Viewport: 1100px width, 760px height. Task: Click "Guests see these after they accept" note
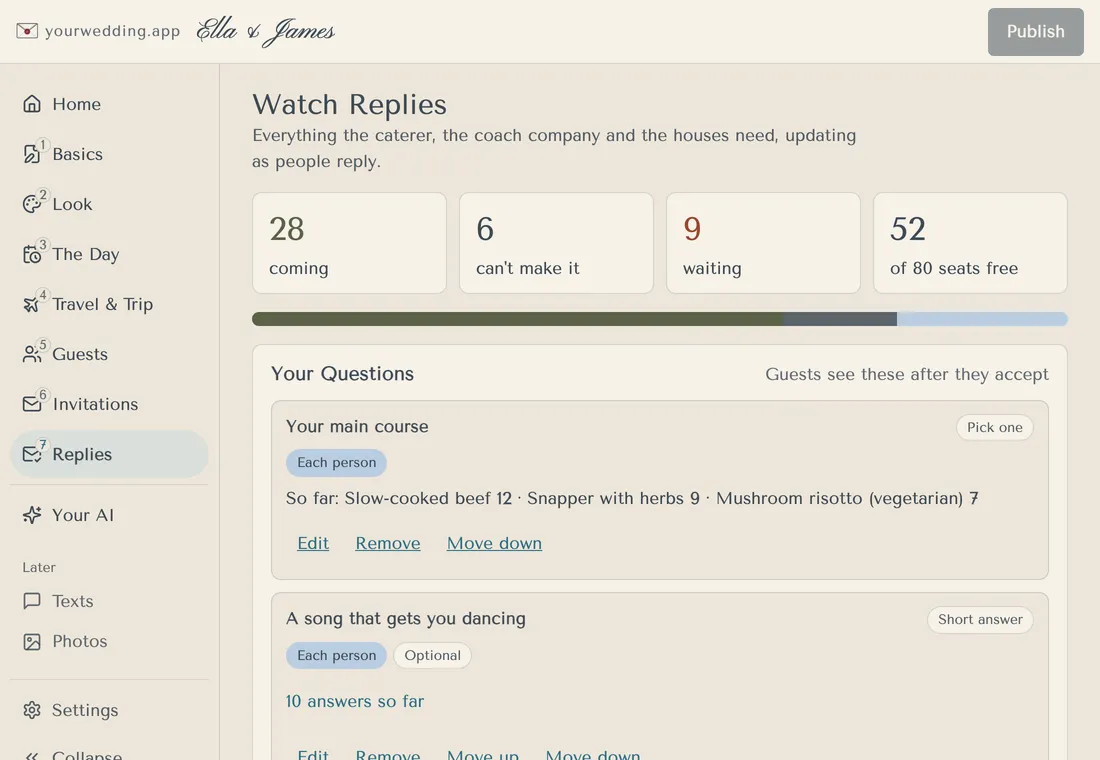907,374
